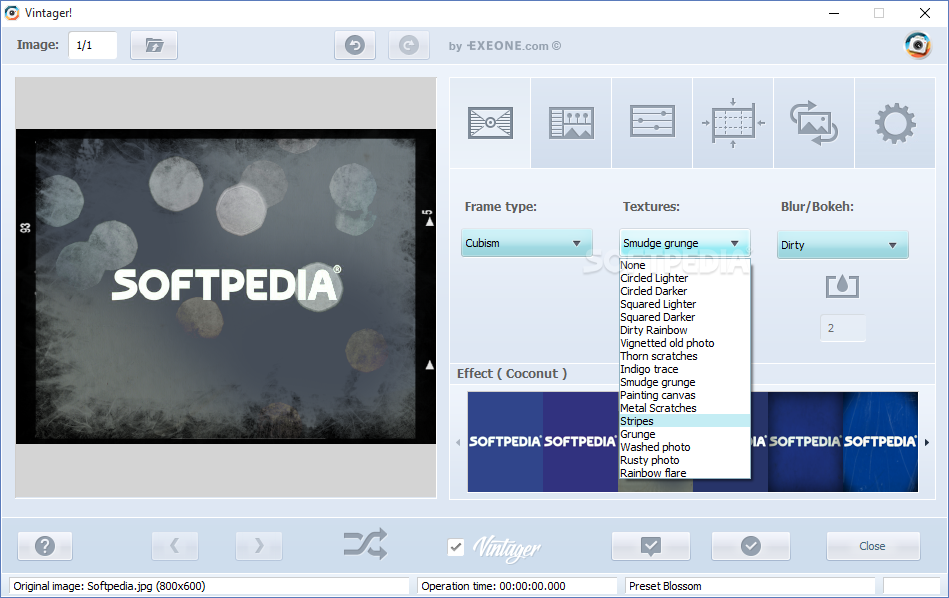Screen dimensions: 949x598
Task: Select the first blue effect thumbnail
Action: tap(505, 442)
